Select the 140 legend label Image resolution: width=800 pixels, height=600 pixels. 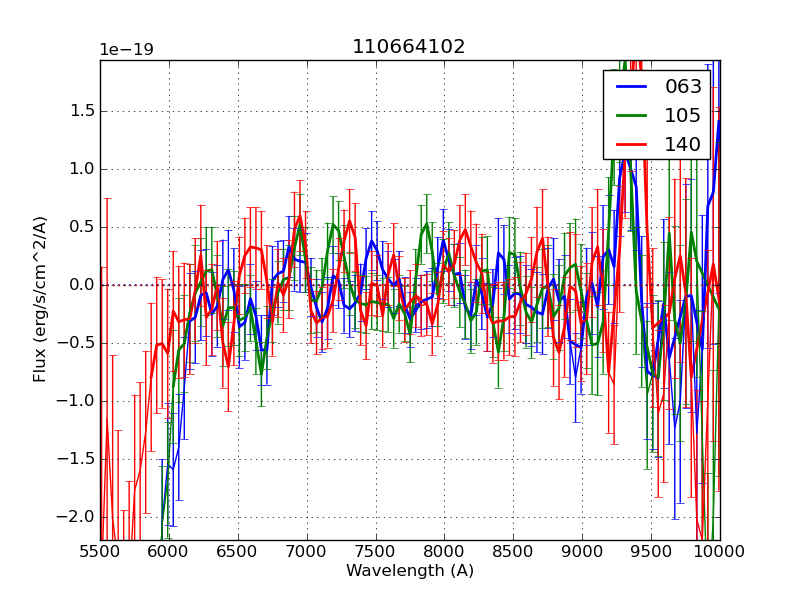pyautogui.click(x=683, y=145)
